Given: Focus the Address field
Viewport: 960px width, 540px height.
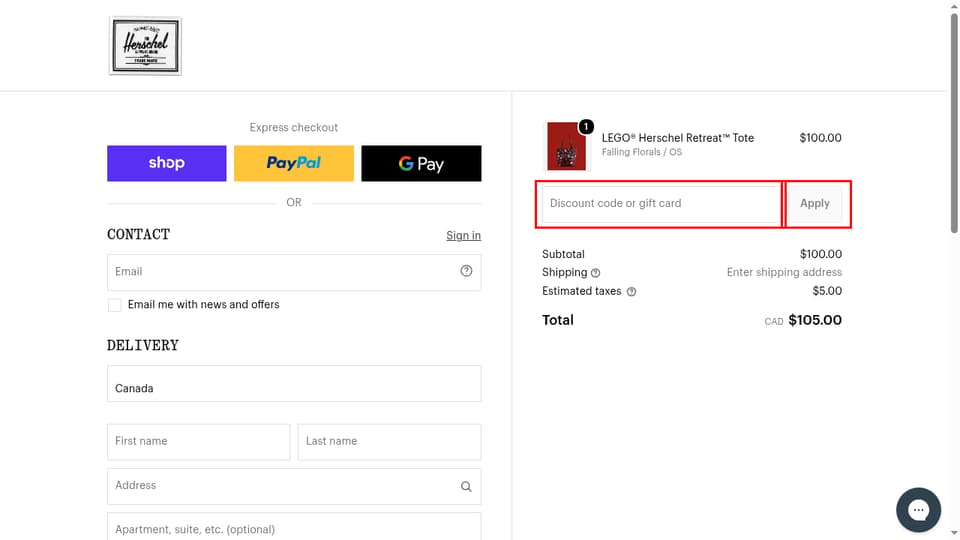Looking at the screenshot, I should [294, 486].
